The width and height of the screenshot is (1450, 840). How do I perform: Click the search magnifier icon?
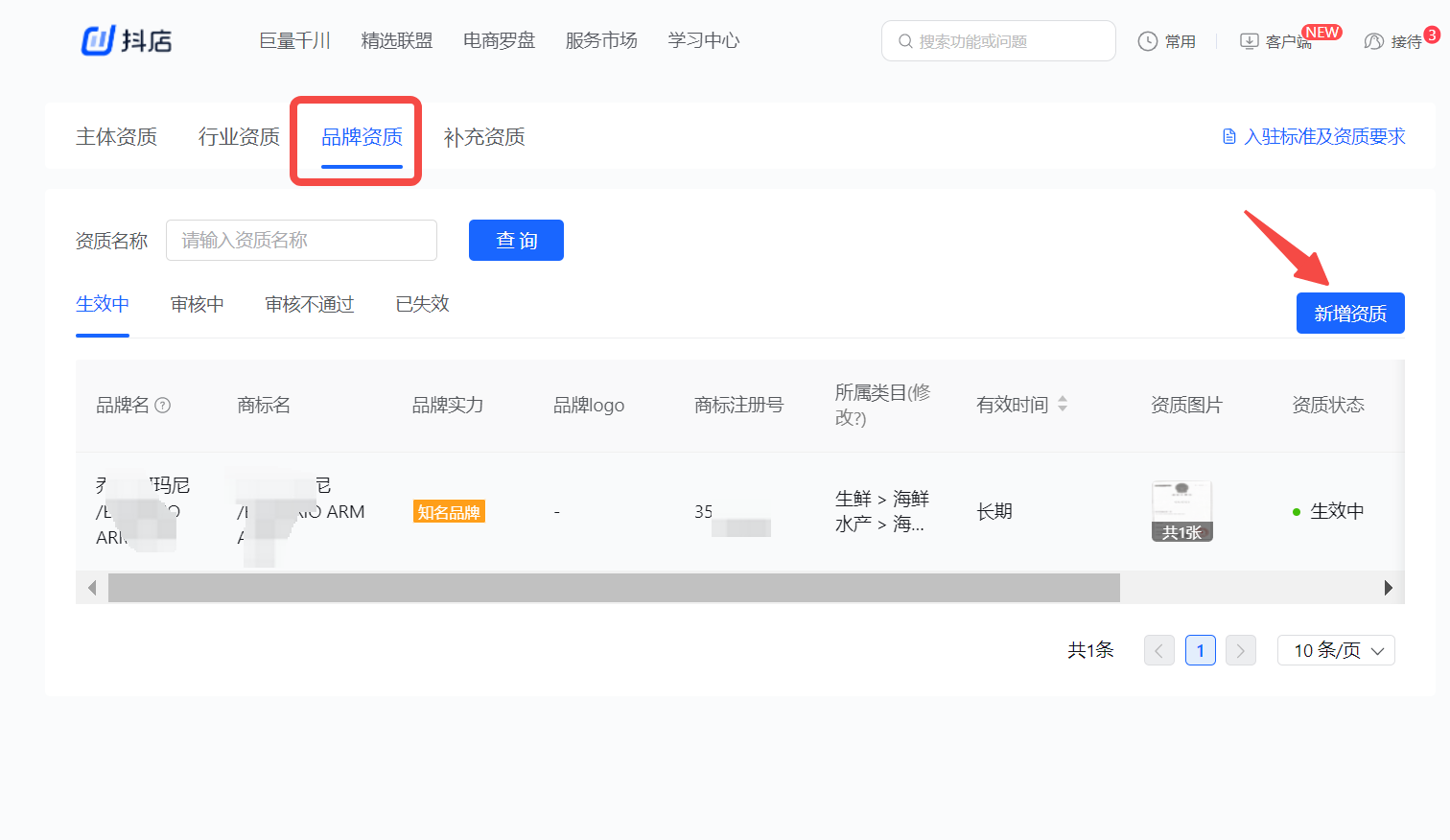[x=905, y=40]
